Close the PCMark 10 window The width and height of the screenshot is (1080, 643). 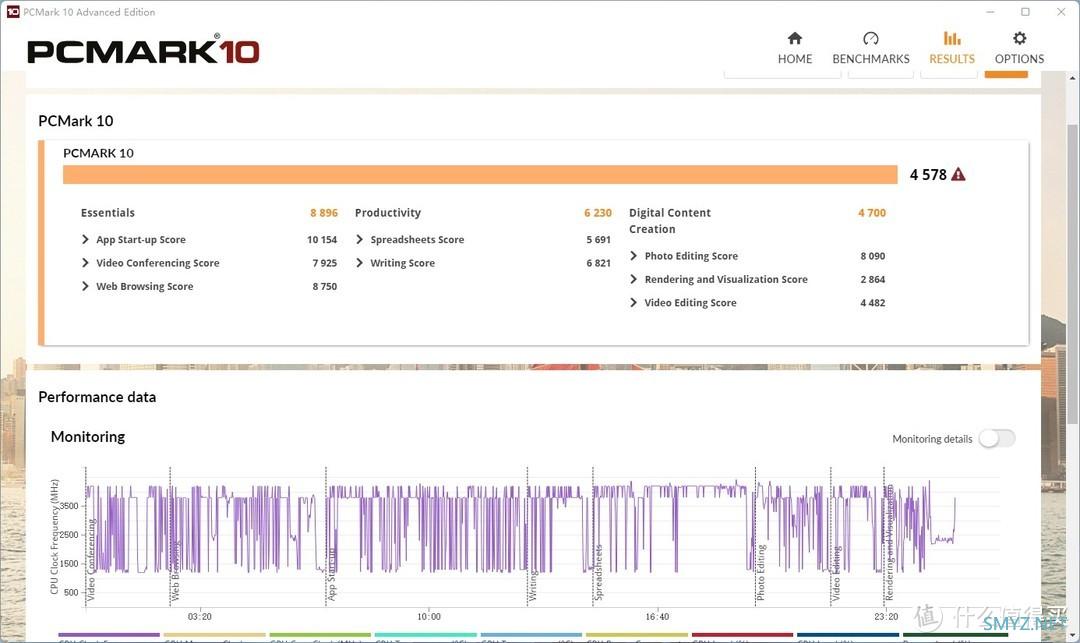pyautogui.click(x=1061, y=12)
